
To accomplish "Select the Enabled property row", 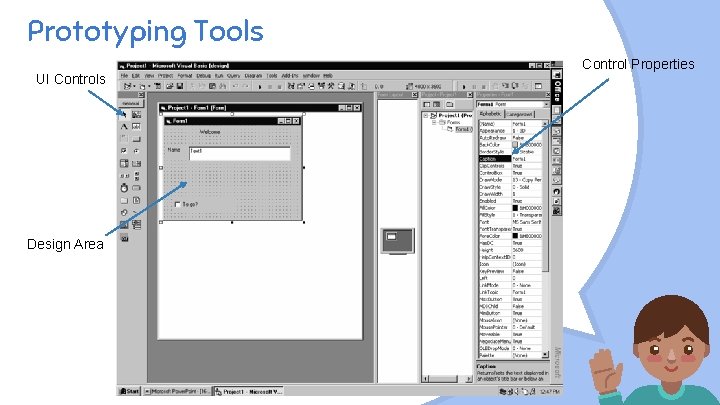I will point(510,201).
